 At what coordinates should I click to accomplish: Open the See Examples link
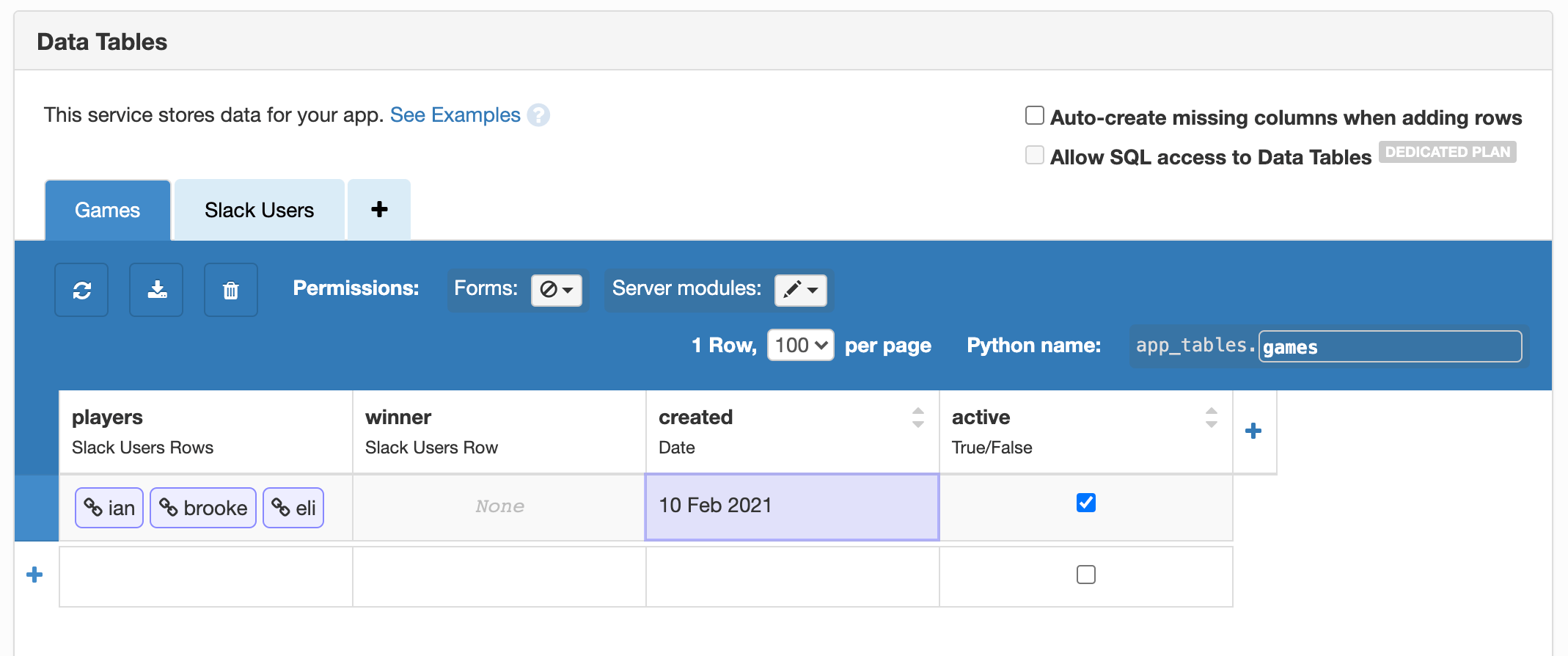(455, 115)
